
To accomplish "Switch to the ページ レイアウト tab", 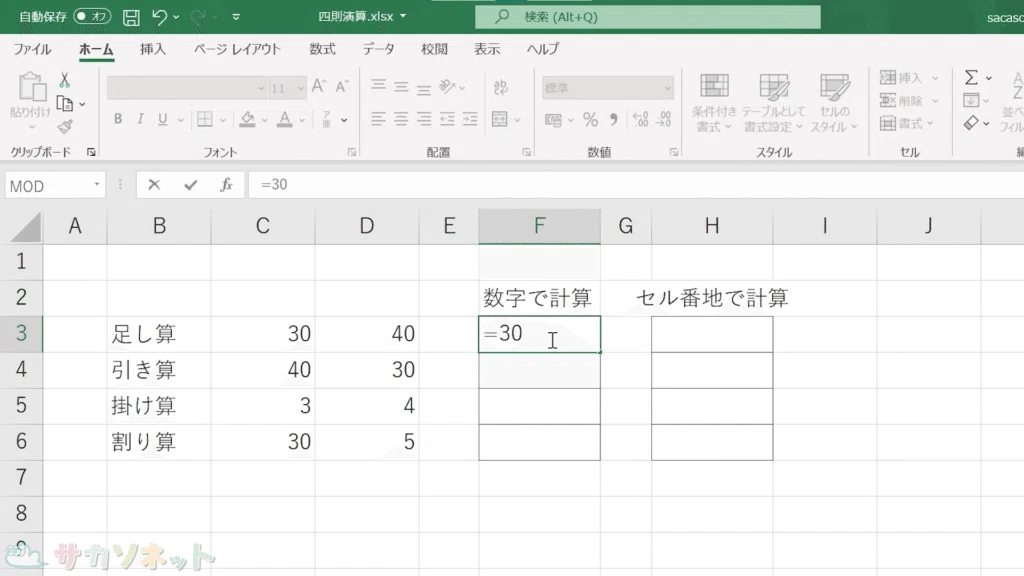I will [236, 49].
